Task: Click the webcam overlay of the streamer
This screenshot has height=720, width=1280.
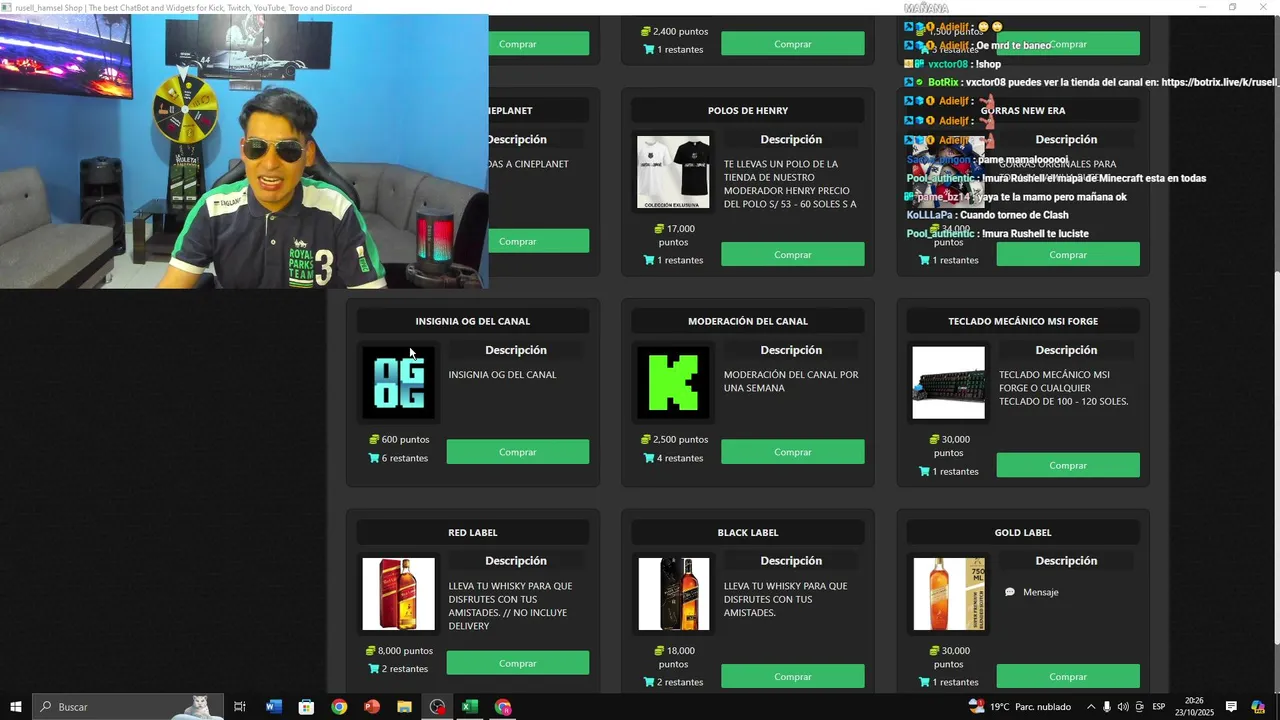Action: 244,151
